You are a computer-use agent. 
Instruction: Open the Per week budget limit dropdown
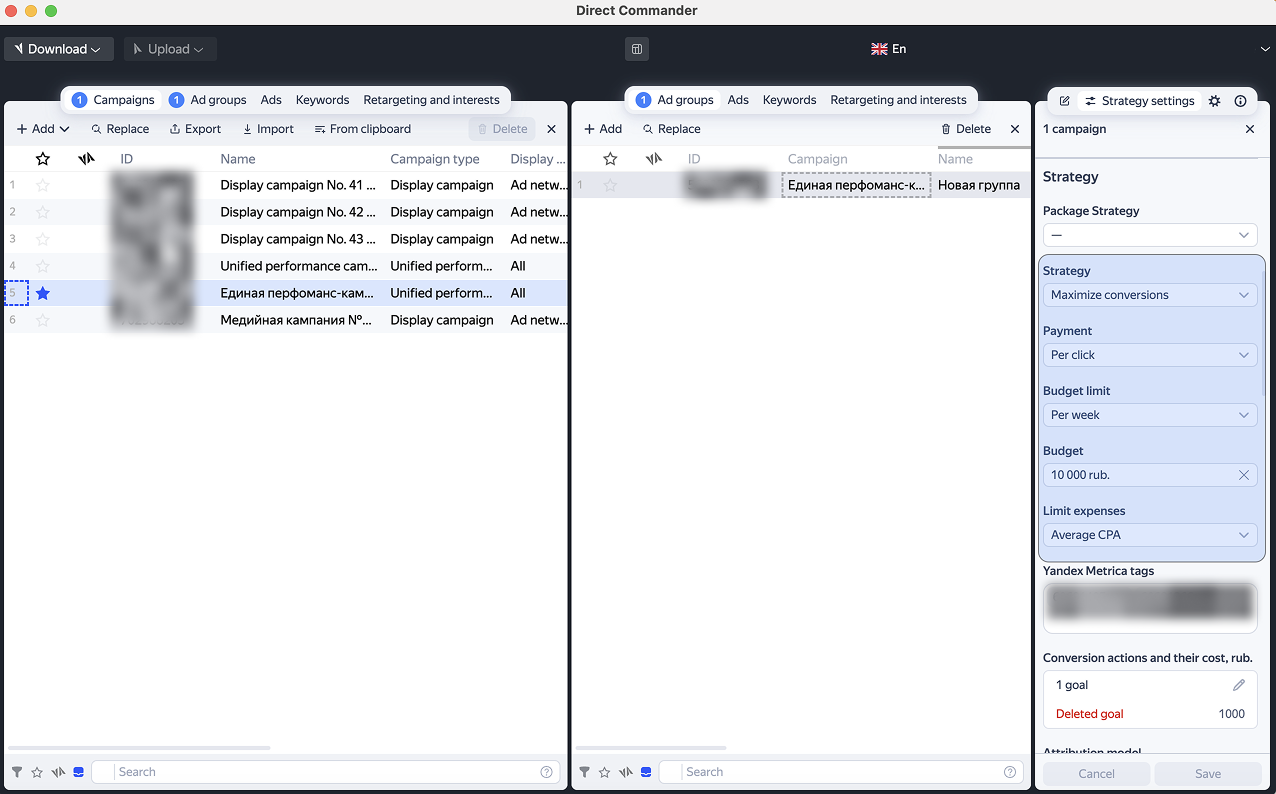[1149, 415]
